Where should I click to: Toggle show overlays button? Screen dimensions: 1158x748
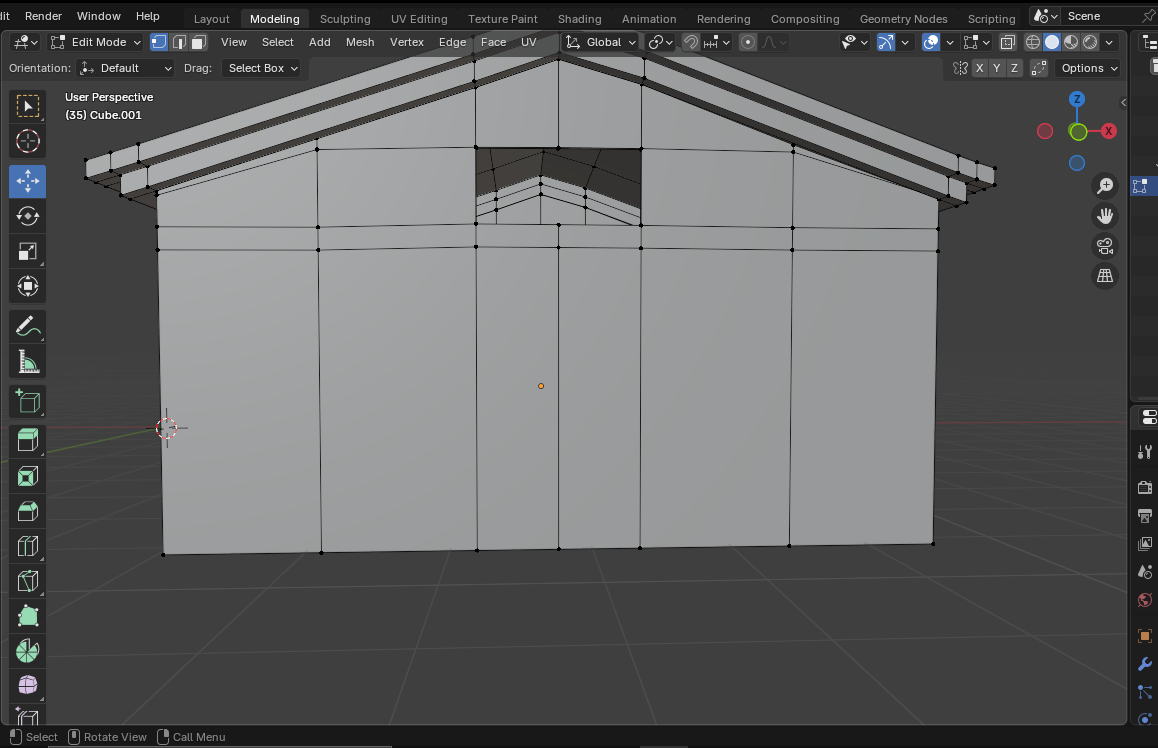tap(931, 42)
